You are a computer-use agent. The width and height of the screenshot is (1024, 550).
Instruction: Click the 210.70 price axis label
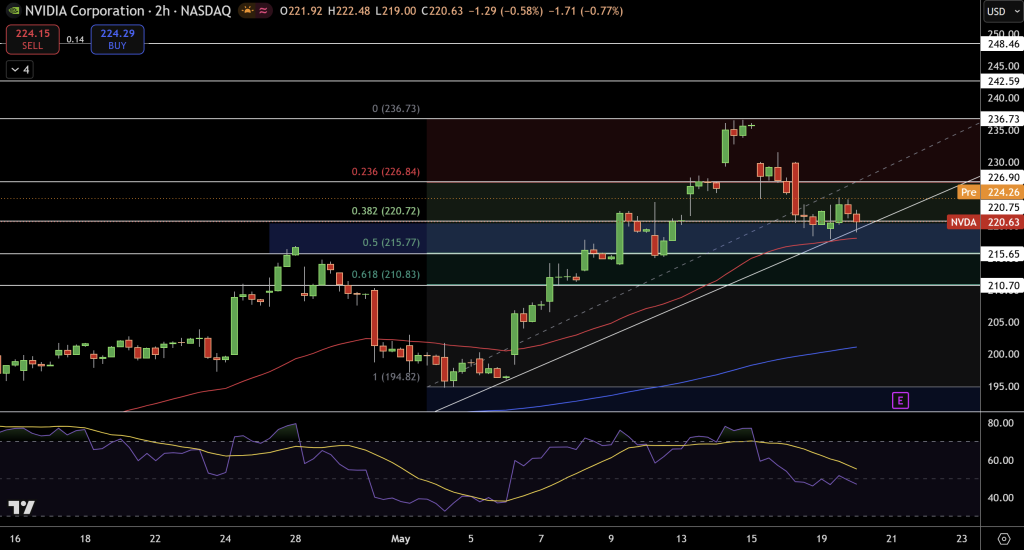1002,285
